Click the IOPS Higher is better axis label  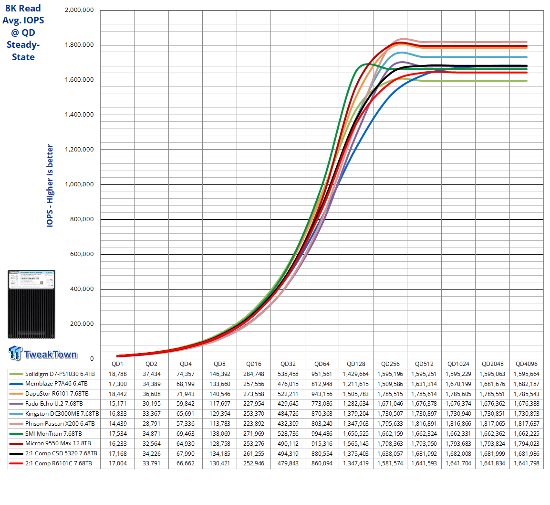click(50, 185)
